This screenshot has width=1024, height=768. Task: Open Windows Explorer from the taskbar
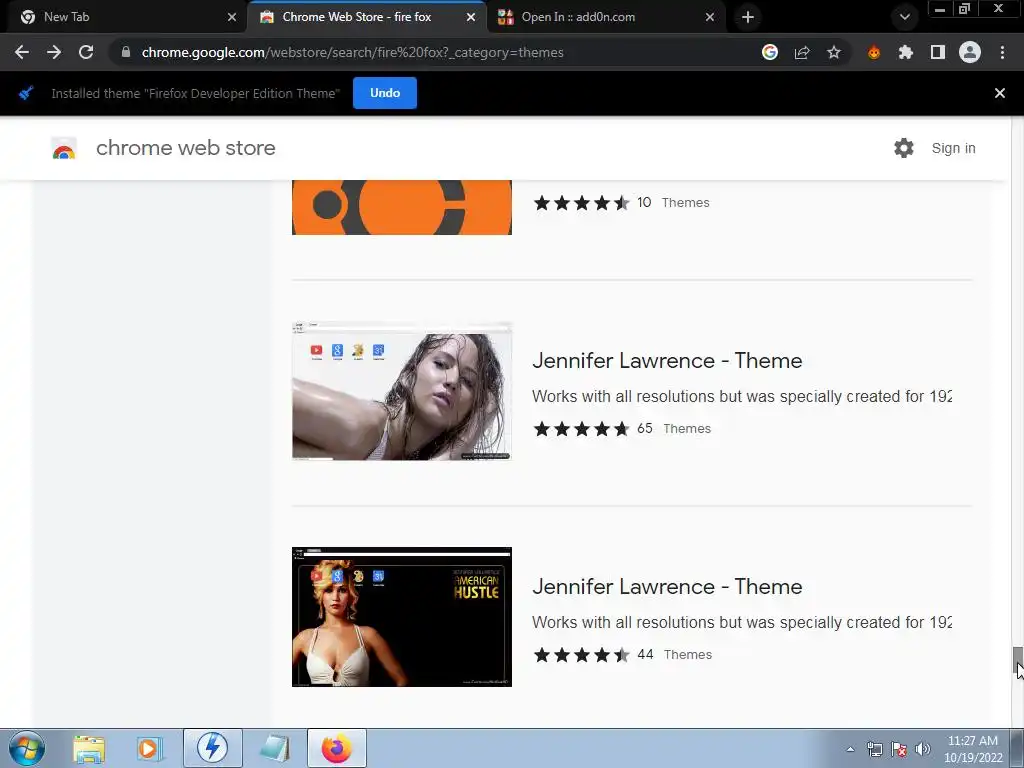89,748
